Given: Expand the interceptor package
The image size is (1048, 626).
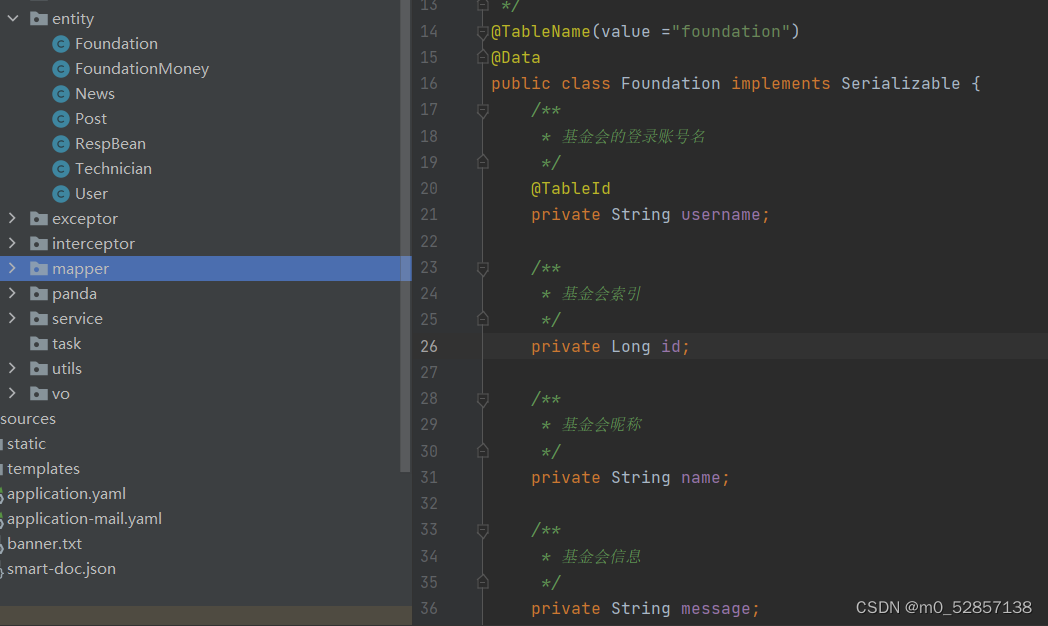Looking at the screenshot, I should [11, 243].
